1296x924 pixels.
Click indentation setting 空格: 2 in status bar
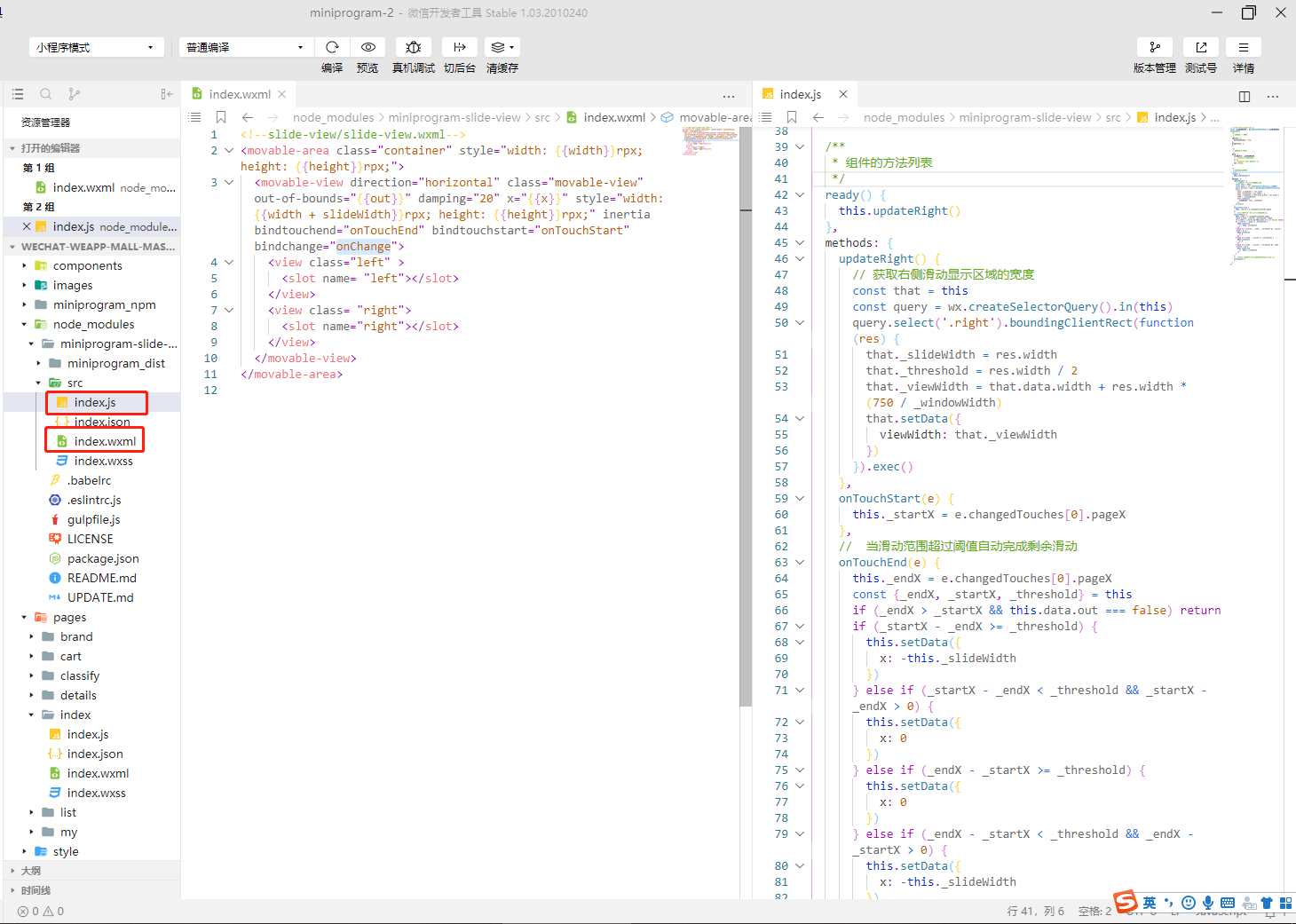(1094, 911)
